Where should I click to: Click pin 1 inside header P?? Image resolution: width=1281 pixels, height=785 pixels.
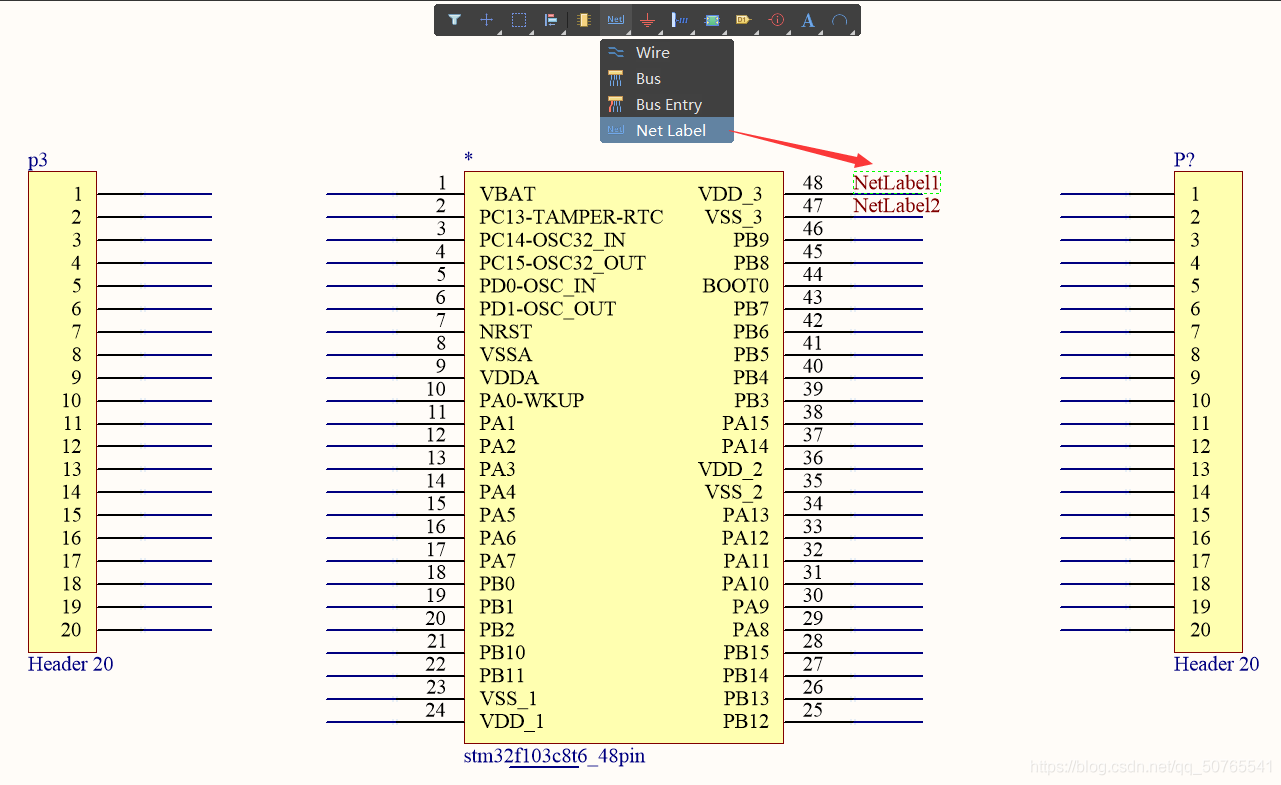[x=1195, y=195]
